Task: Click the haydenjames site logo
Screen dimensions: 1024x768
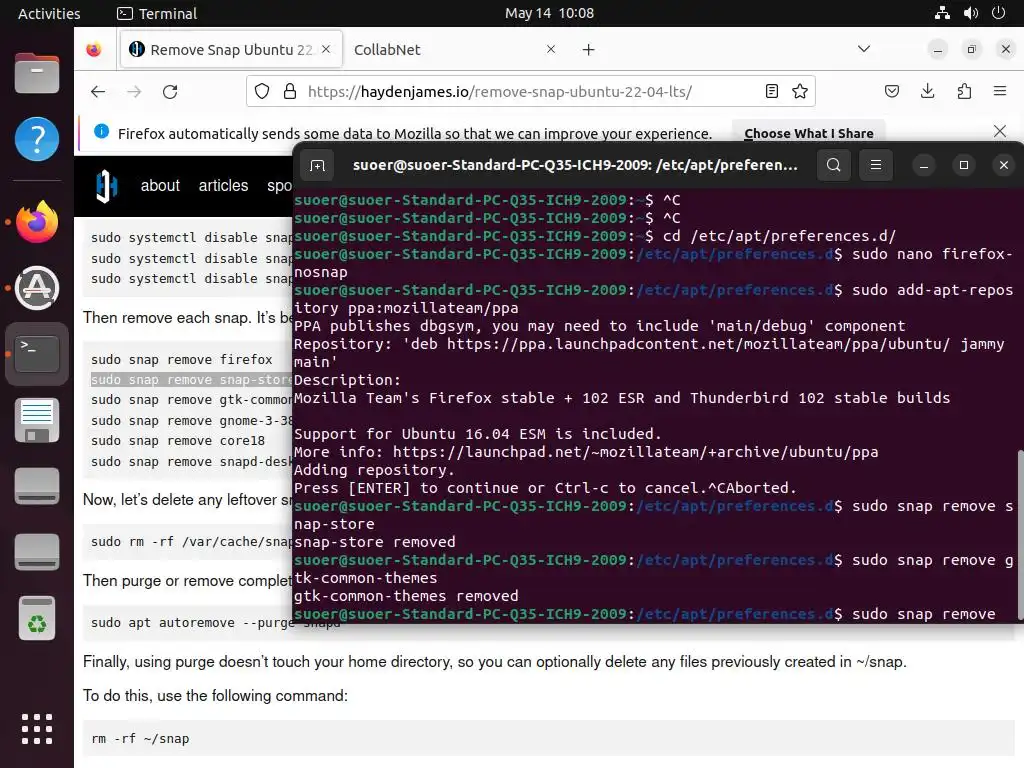Action: (x=106, y=186)
